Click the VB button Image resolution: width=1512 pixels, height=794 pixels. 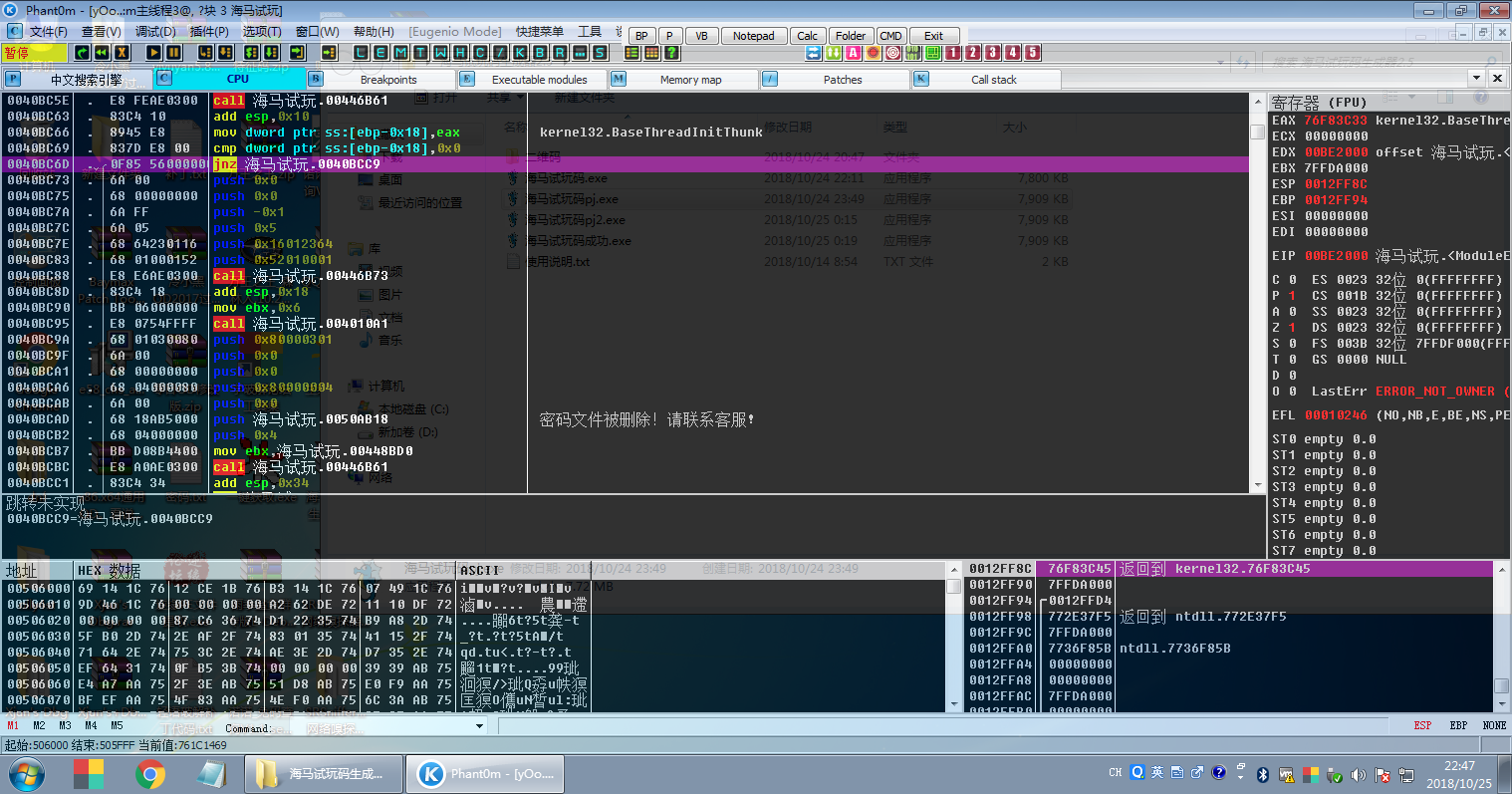coord(701,36)
